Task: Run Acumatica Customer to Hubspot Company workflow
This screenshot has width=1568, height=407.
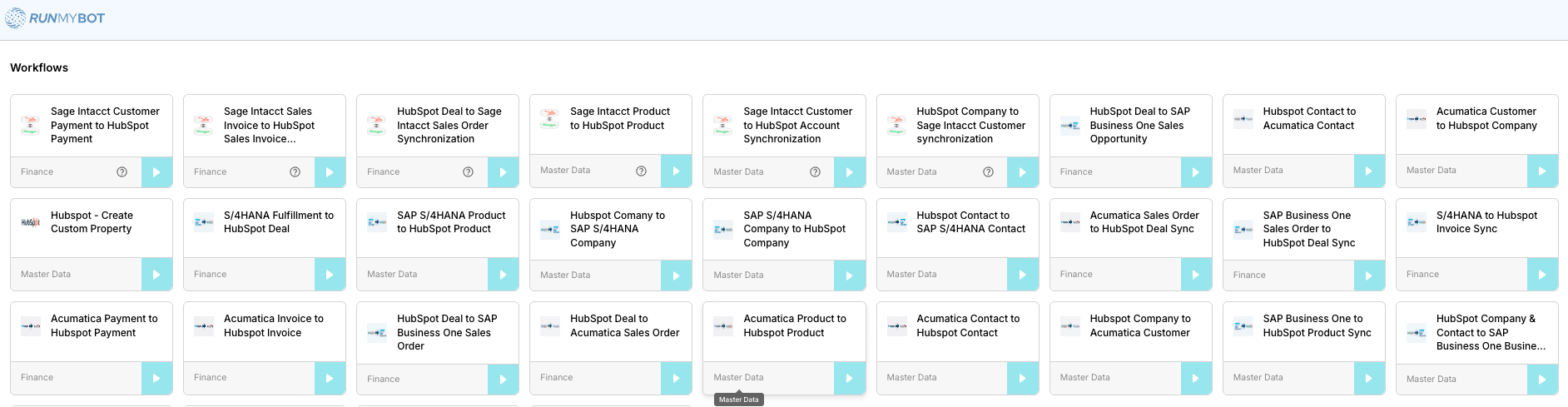Action: coord(1542,171)
